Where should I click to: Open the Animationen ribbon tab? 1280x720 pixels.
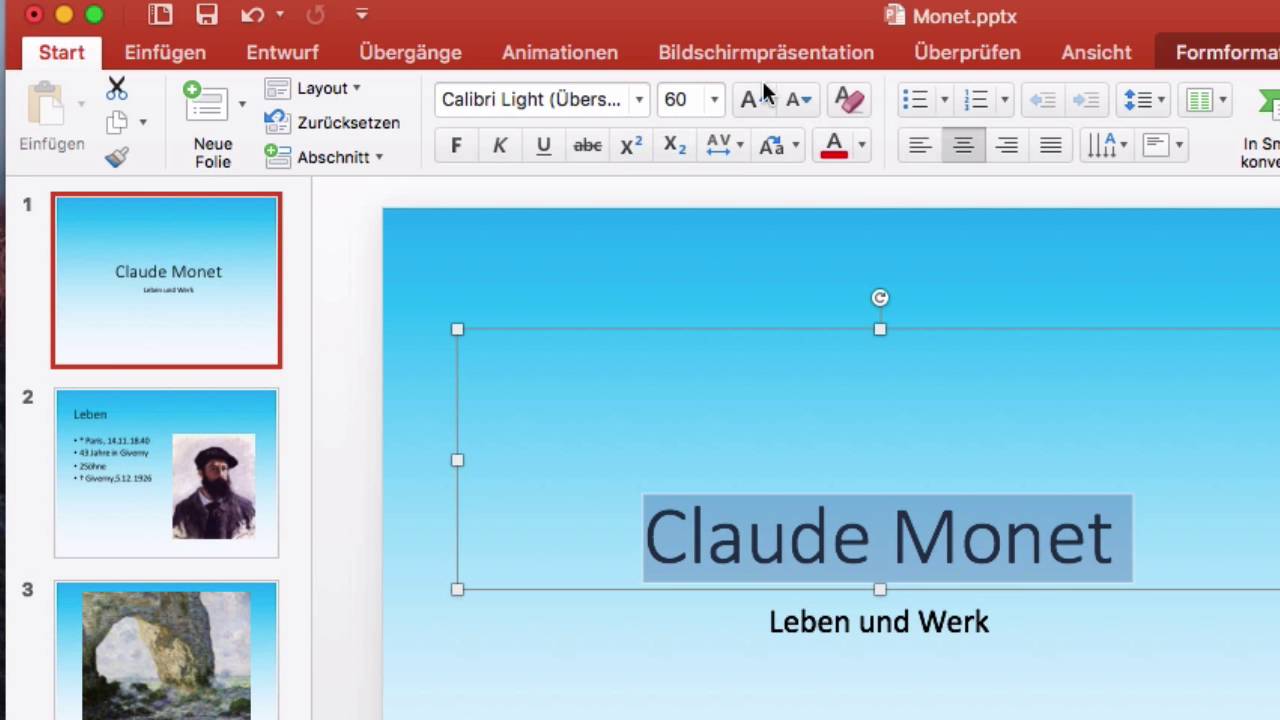pyautogui.click(x=560, y=52)
